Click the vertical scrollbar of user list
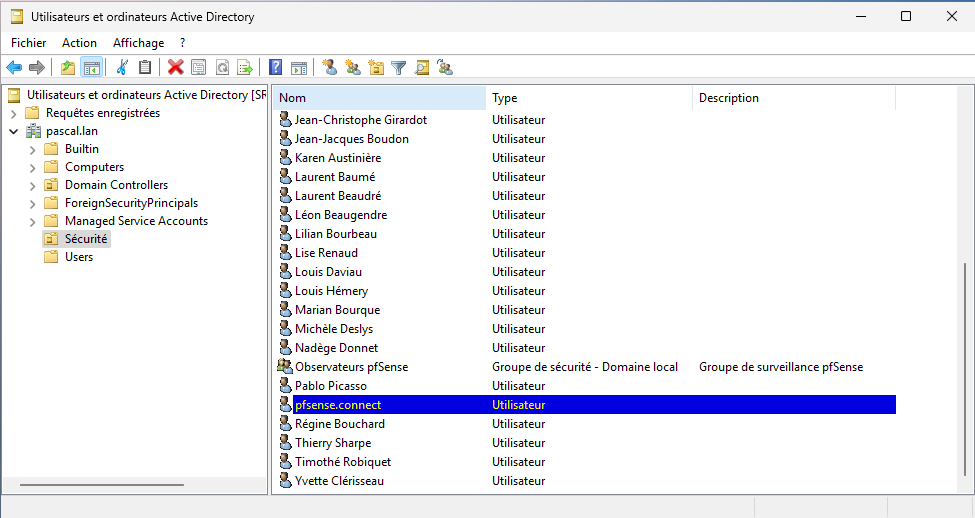The height and width of the screenshot is (518, 975). point(965,368)
